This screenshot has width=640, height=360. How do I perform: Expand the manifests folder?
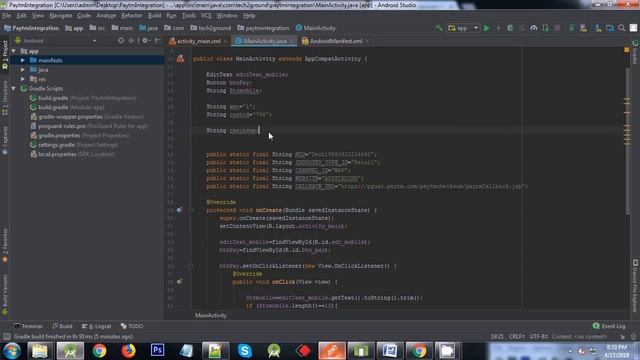click(x=23, y=60)
